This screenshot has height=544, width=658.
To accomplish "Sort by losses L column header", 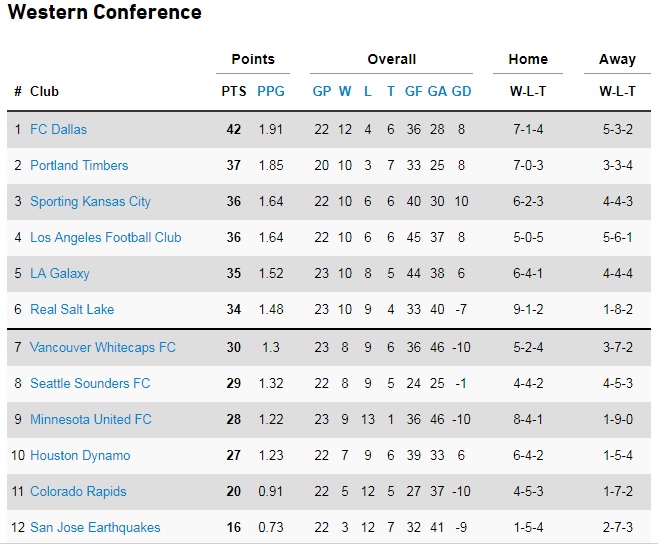I will pyautogui.click(x=368, y=91).
